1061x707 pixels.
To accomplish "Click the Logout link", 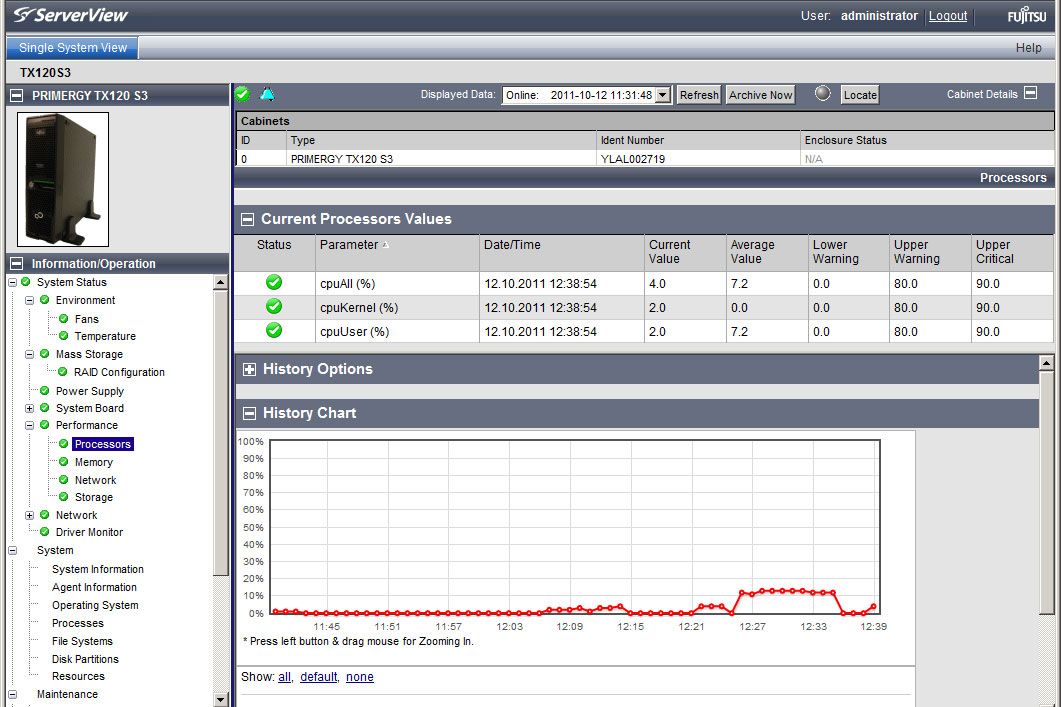I will pos(947,16).
